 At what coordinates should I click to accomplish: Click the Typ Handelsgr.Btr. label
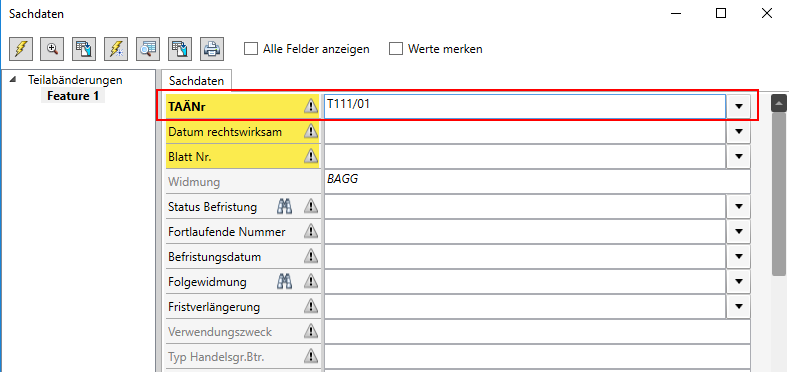[216, 357]
